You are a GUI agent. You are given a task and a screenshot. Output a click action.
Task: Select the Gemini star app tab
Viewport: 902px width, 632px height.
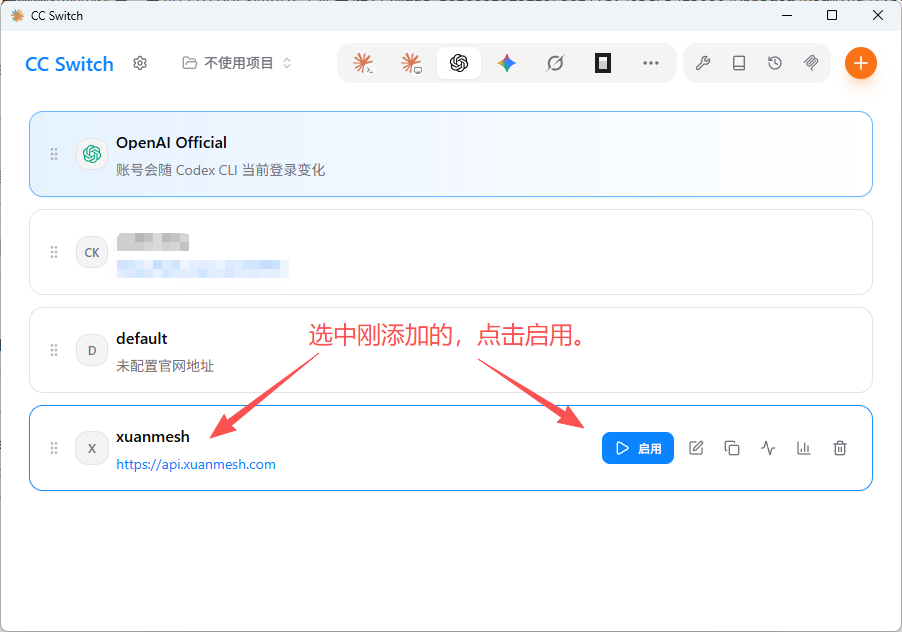pos(507,63)
